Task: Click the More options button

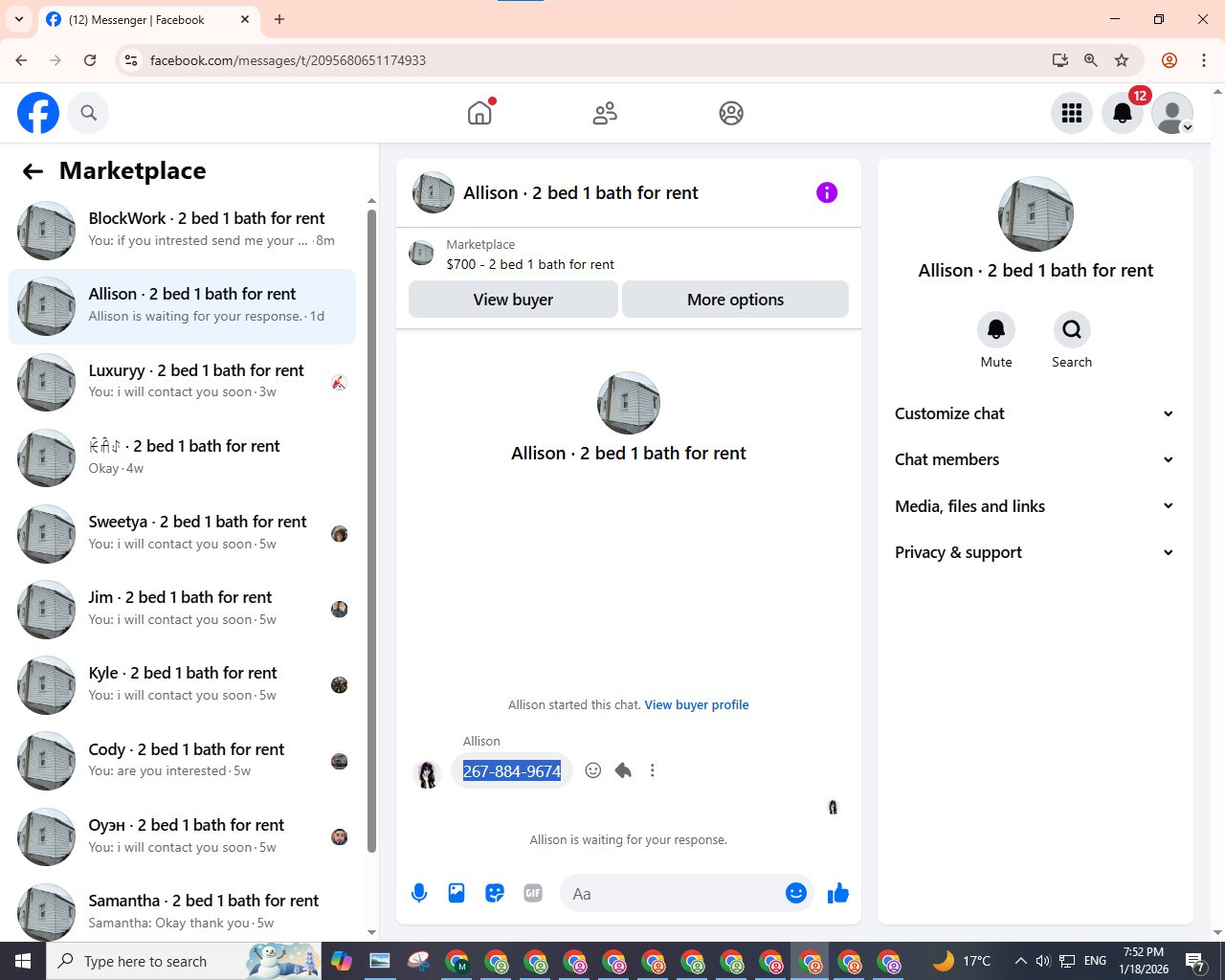Action: point(735,300)
